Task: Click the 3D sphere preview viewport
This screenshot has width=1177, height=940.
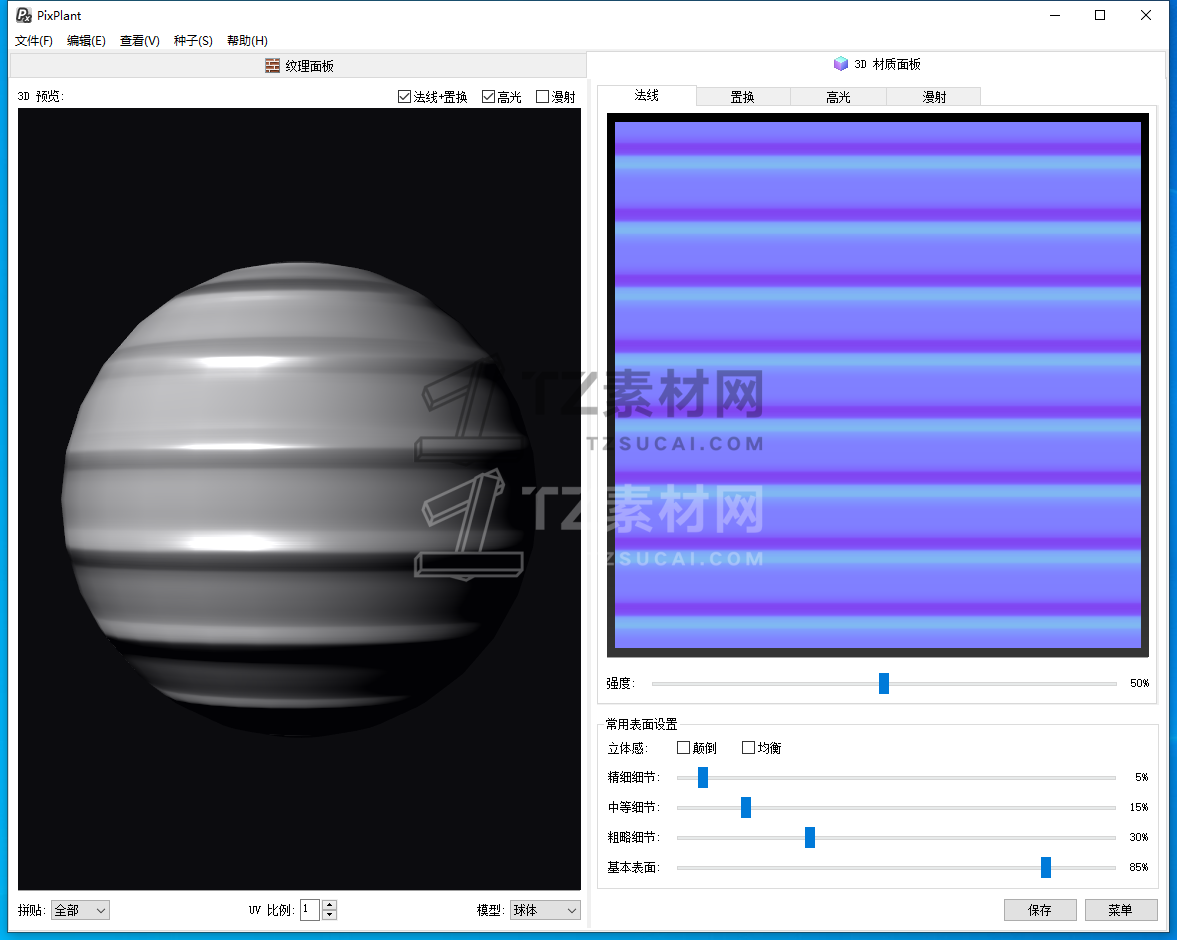Action: point(300,499)
